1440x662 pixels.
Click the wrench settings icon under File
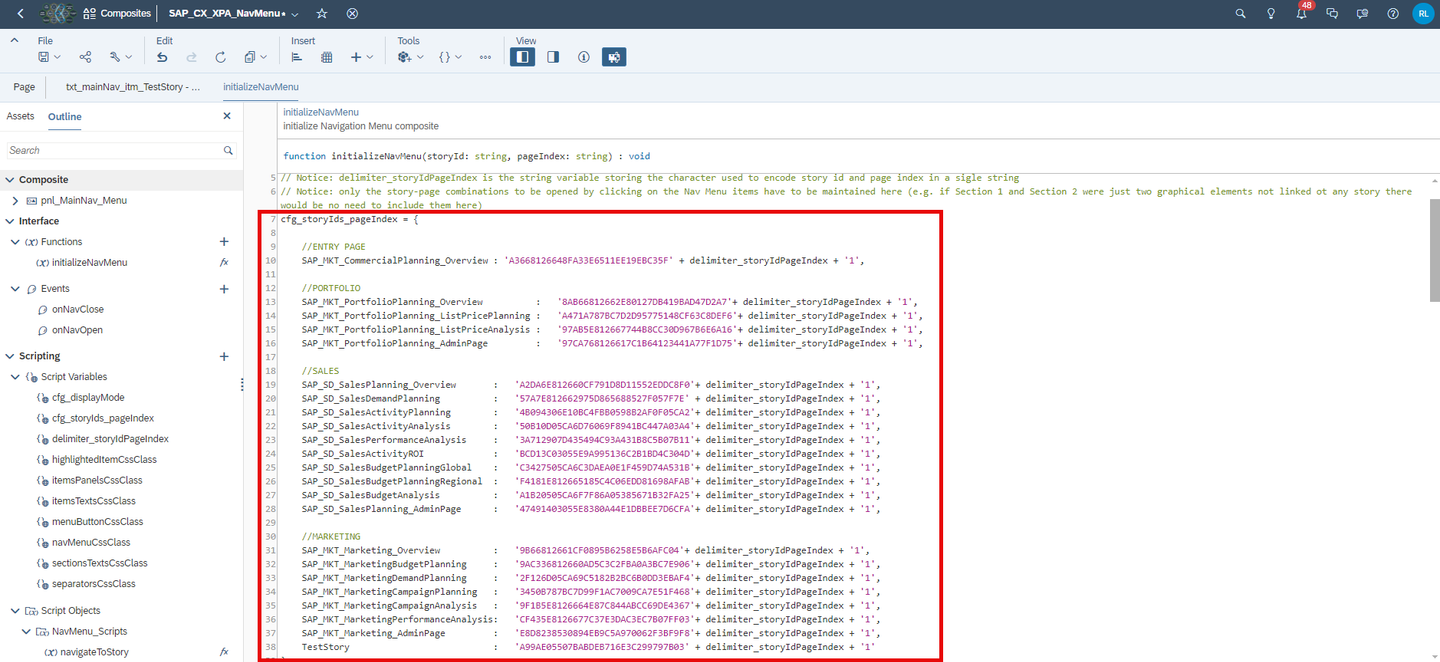point(115,57)
